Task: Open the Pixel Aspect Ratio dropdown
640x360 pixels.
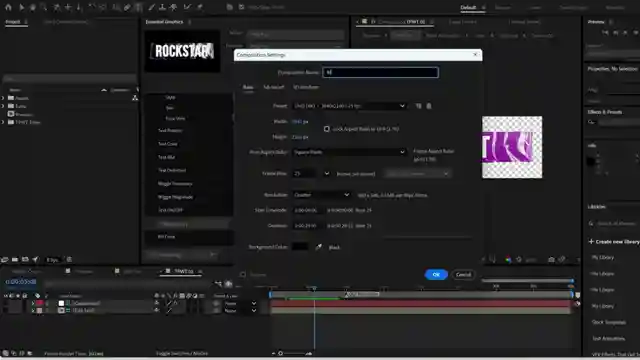Action: [x=349, y=152]
